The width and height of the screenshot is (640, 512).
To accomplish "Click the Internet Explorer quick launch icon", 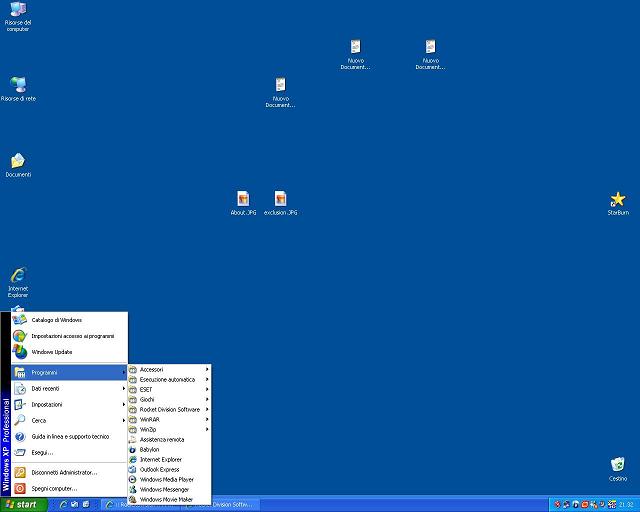I will (x=63, y=505).
